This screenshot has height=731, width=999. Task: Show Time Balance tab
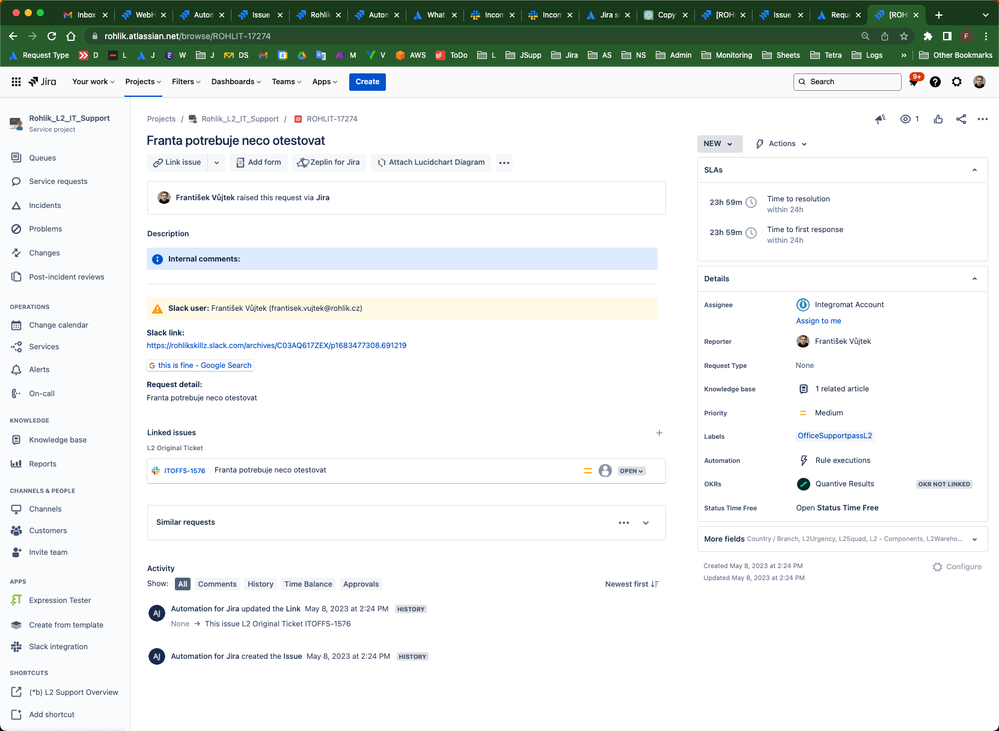click(x=308, y=584)
